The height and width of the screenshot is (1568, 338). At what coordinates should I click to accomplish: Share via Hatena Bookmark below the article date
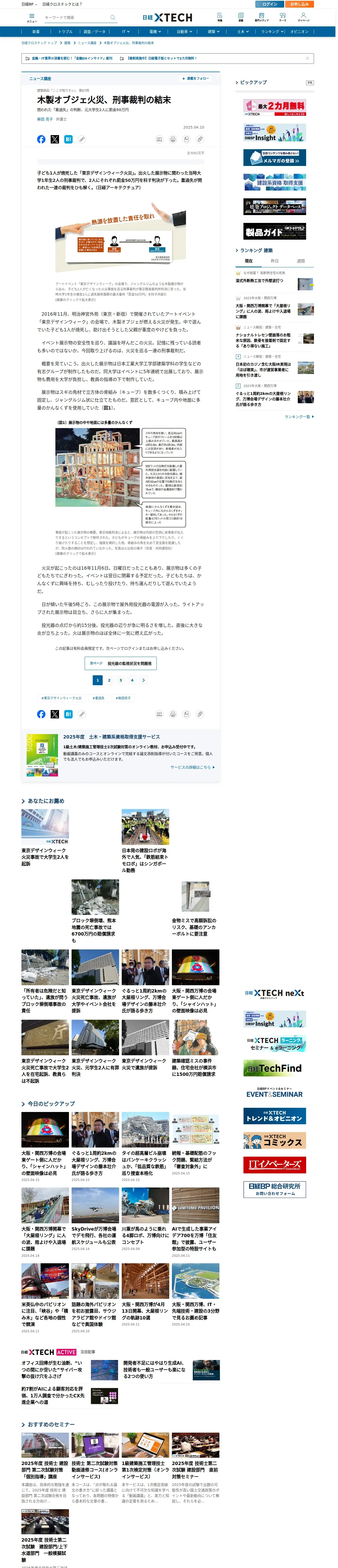pyautogui.click(x=68, y=139)
